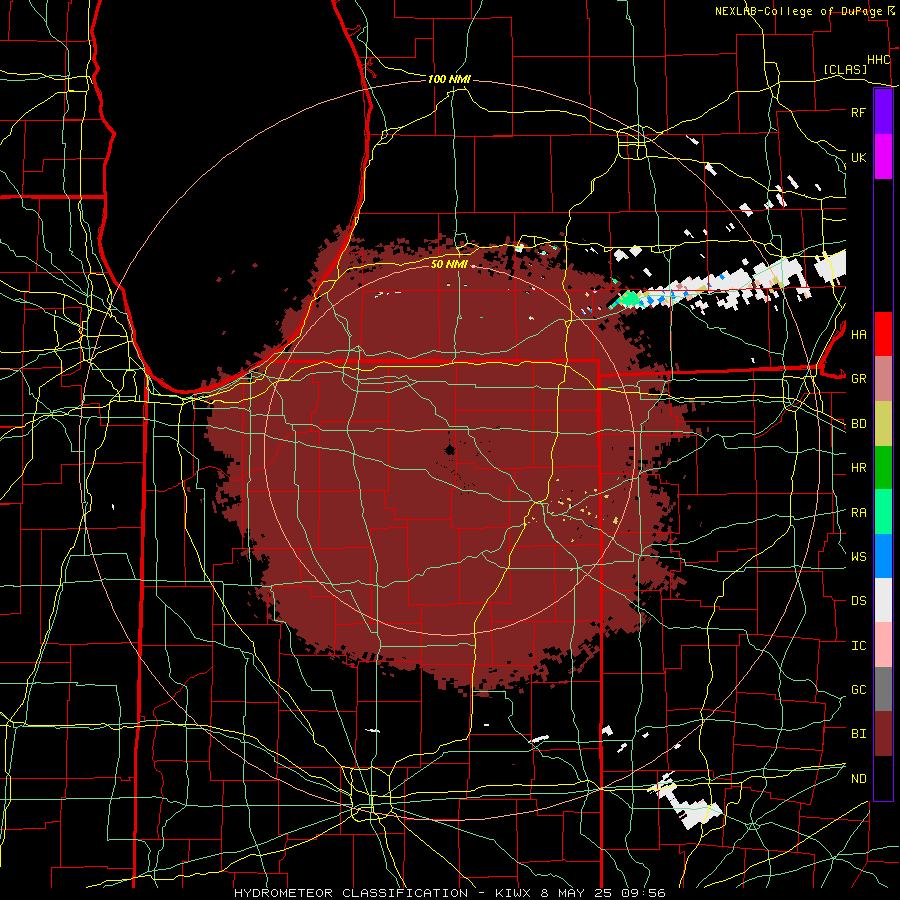
Task: Click the BI legend label
Action: click(858, 734)
